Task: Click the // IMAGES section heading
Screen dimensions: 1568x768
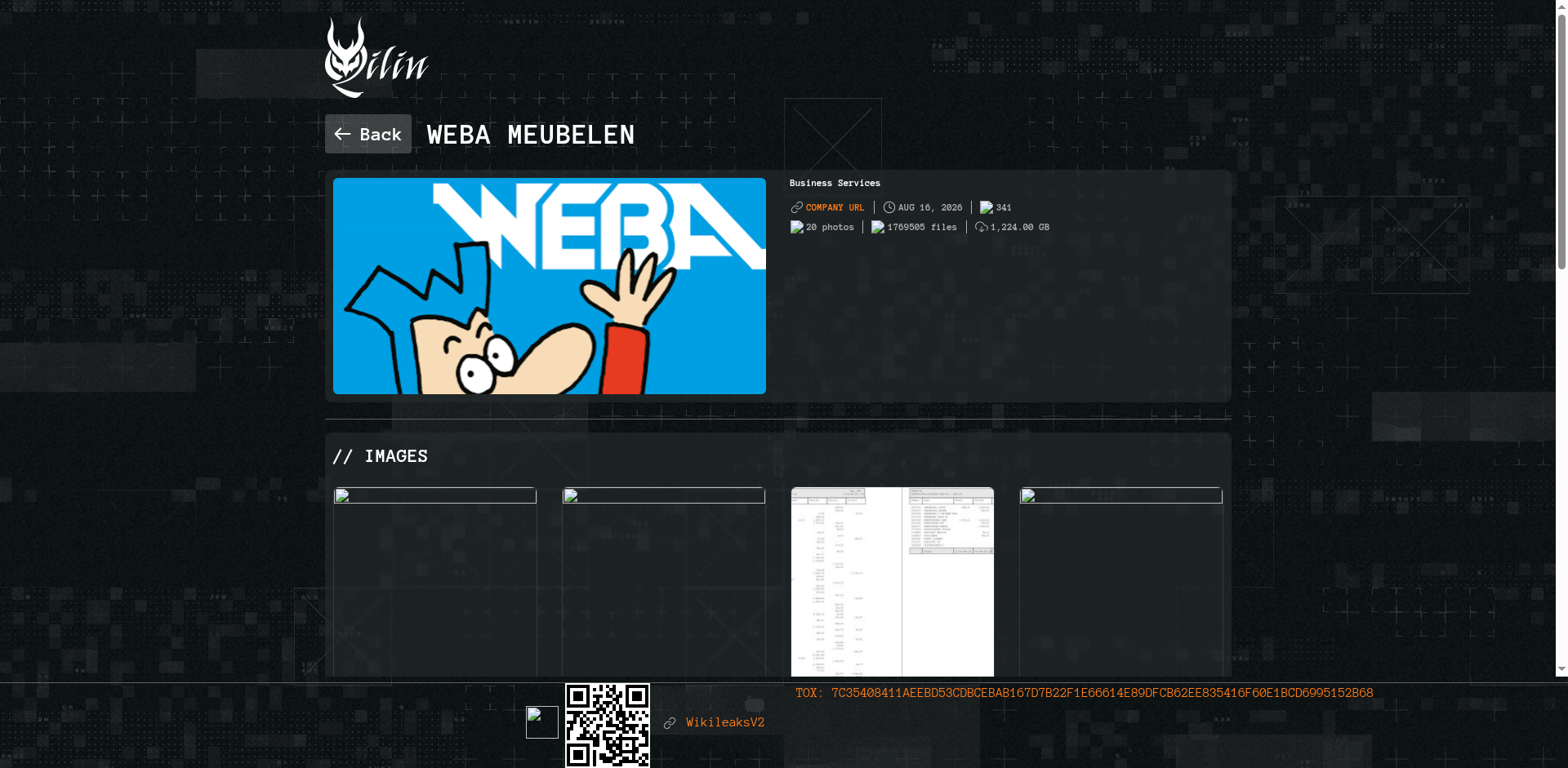Action: click(x=381, y=456)
